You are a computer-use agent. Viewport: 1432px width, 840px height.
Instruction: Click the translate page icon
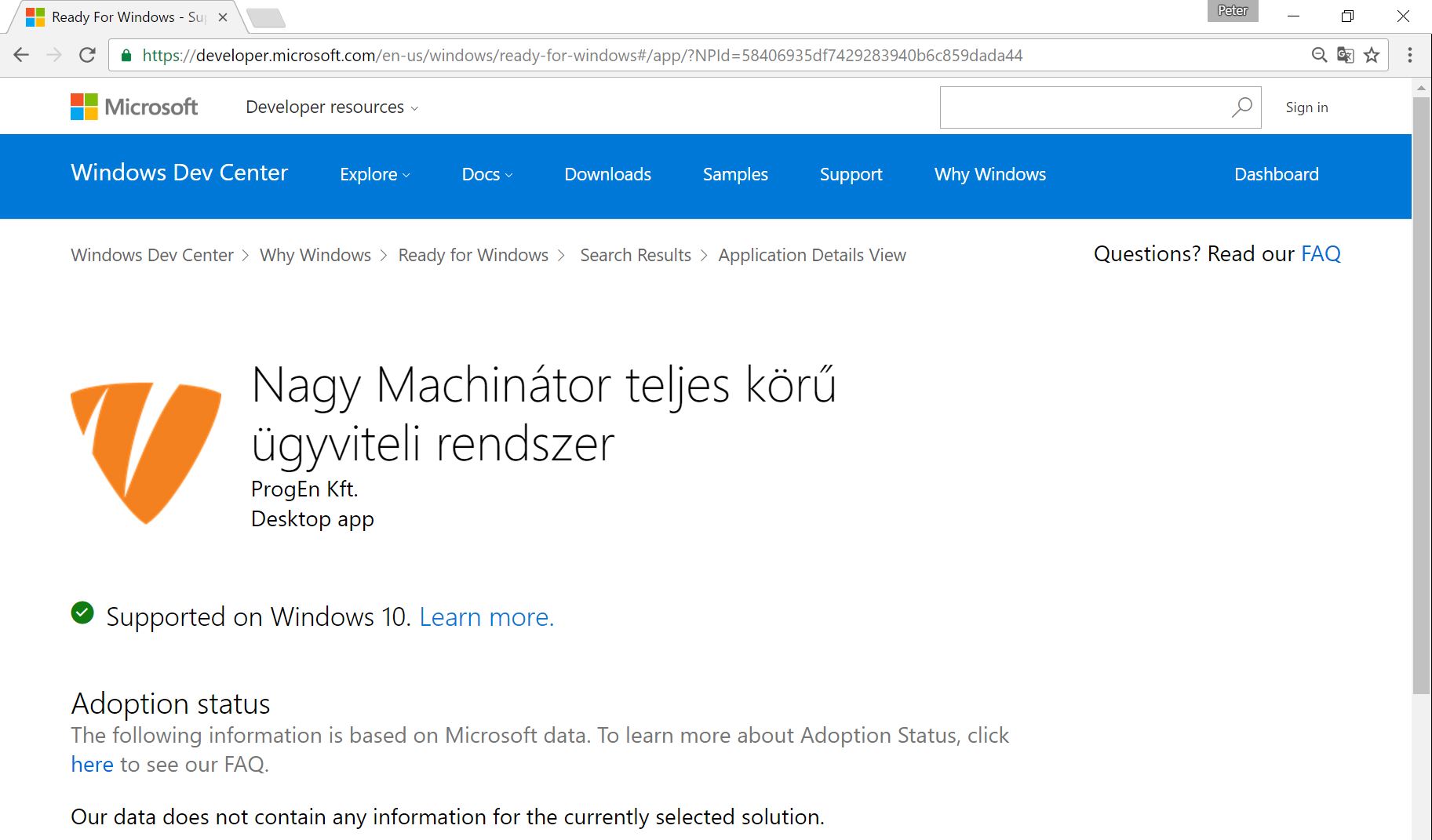click(1345, 55)
